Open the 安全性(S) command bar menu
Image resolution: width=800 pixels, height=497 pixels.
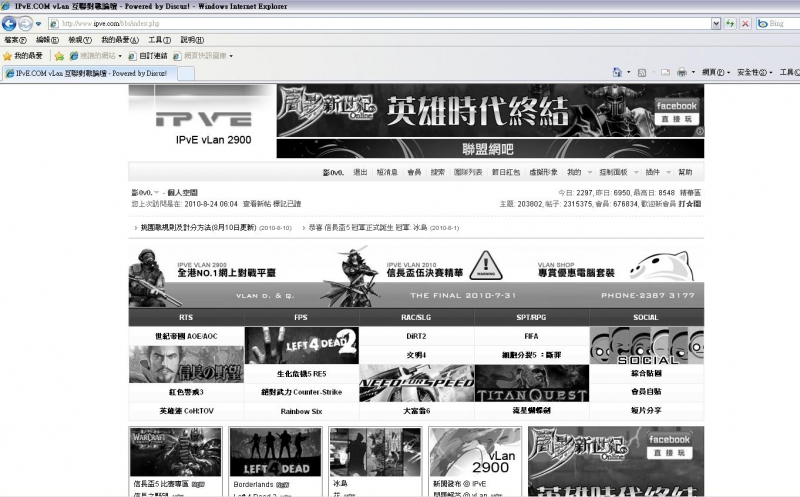tap(754, 72)
